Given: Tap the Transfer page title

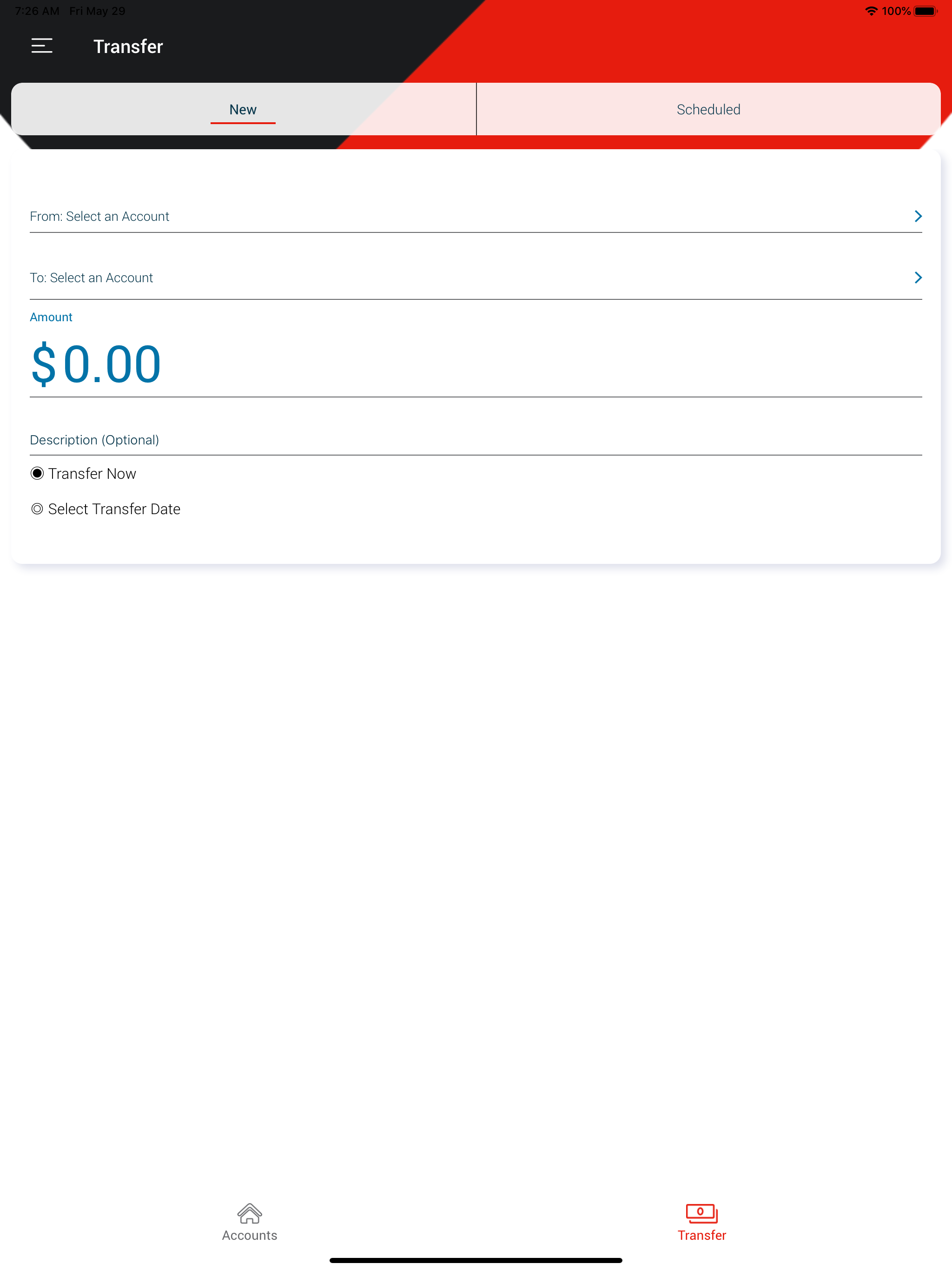Looking at the screenshot, I should (128, 46).
